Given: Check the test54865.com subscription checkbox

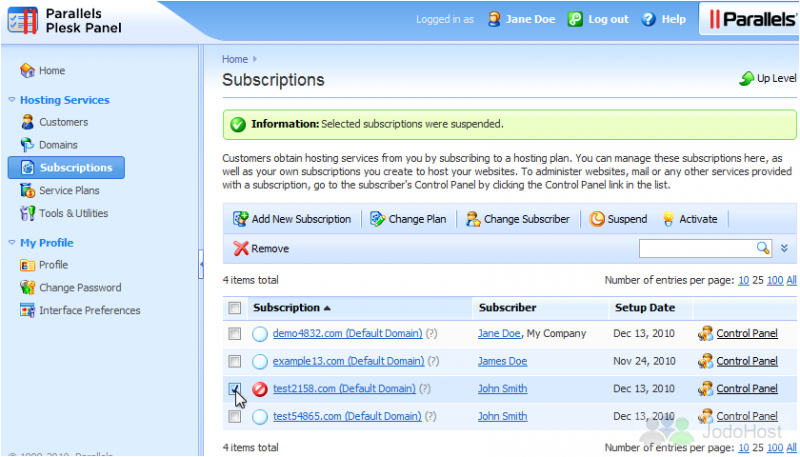Looking at the screenshot, I should point(234,417).
